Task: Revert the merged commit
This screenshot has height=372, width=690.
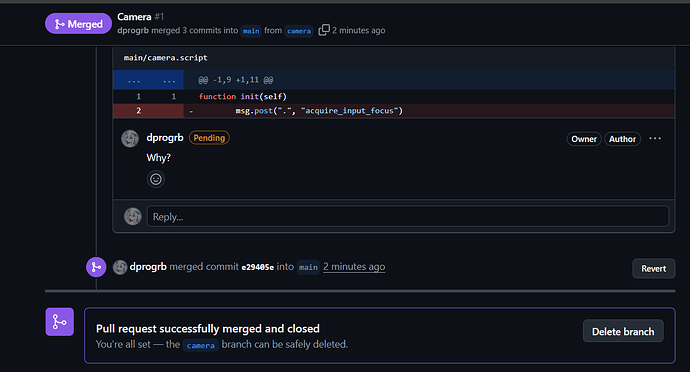Action: point(653,269)
